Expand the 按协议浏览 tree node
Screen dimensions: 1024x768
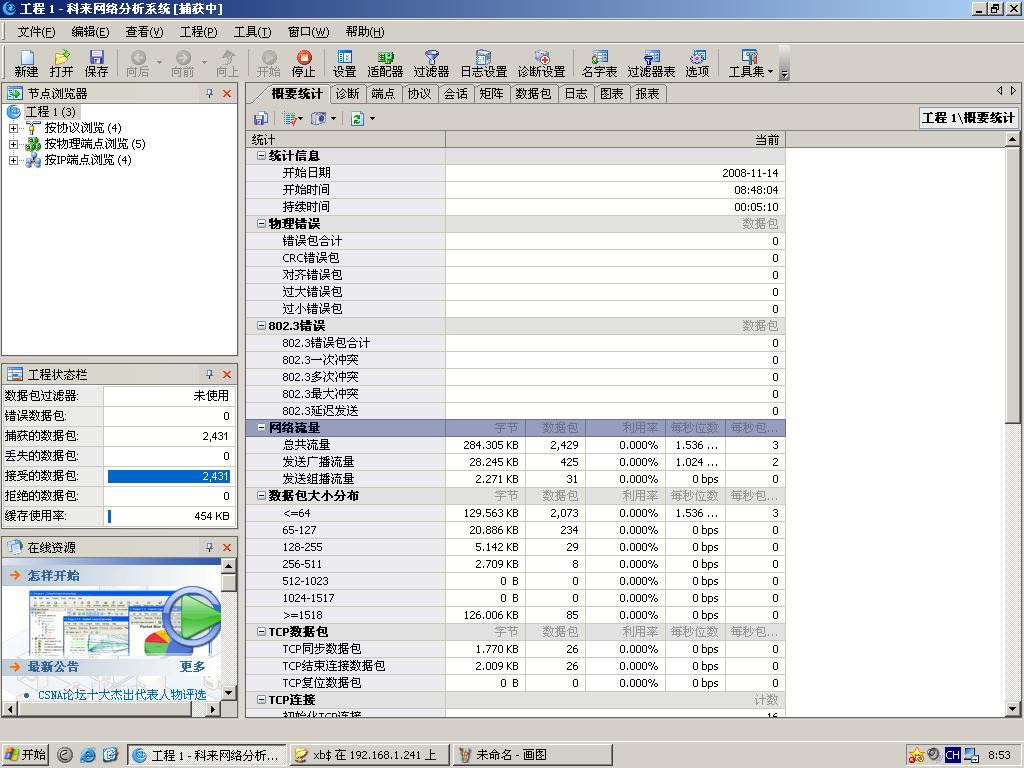pyautogui.click(x=14, y=128)
